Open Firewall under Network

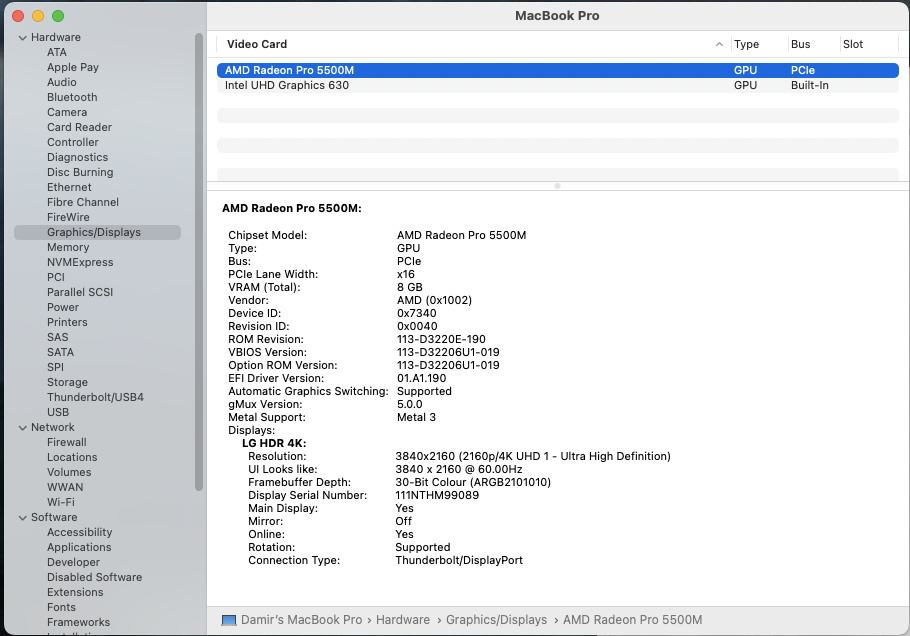[67, 443]
